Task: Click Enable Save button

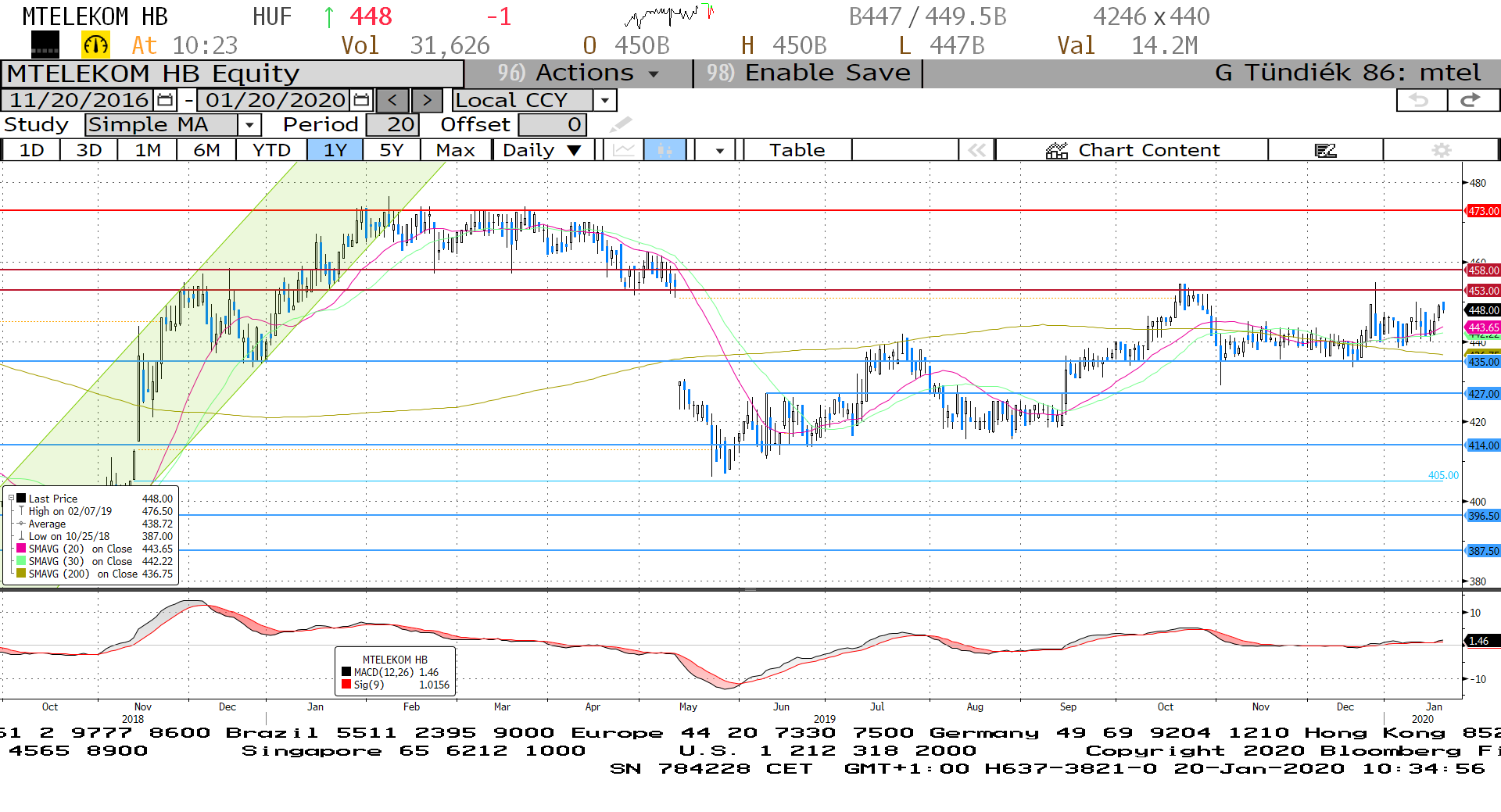Action: (x=808, y=73)
